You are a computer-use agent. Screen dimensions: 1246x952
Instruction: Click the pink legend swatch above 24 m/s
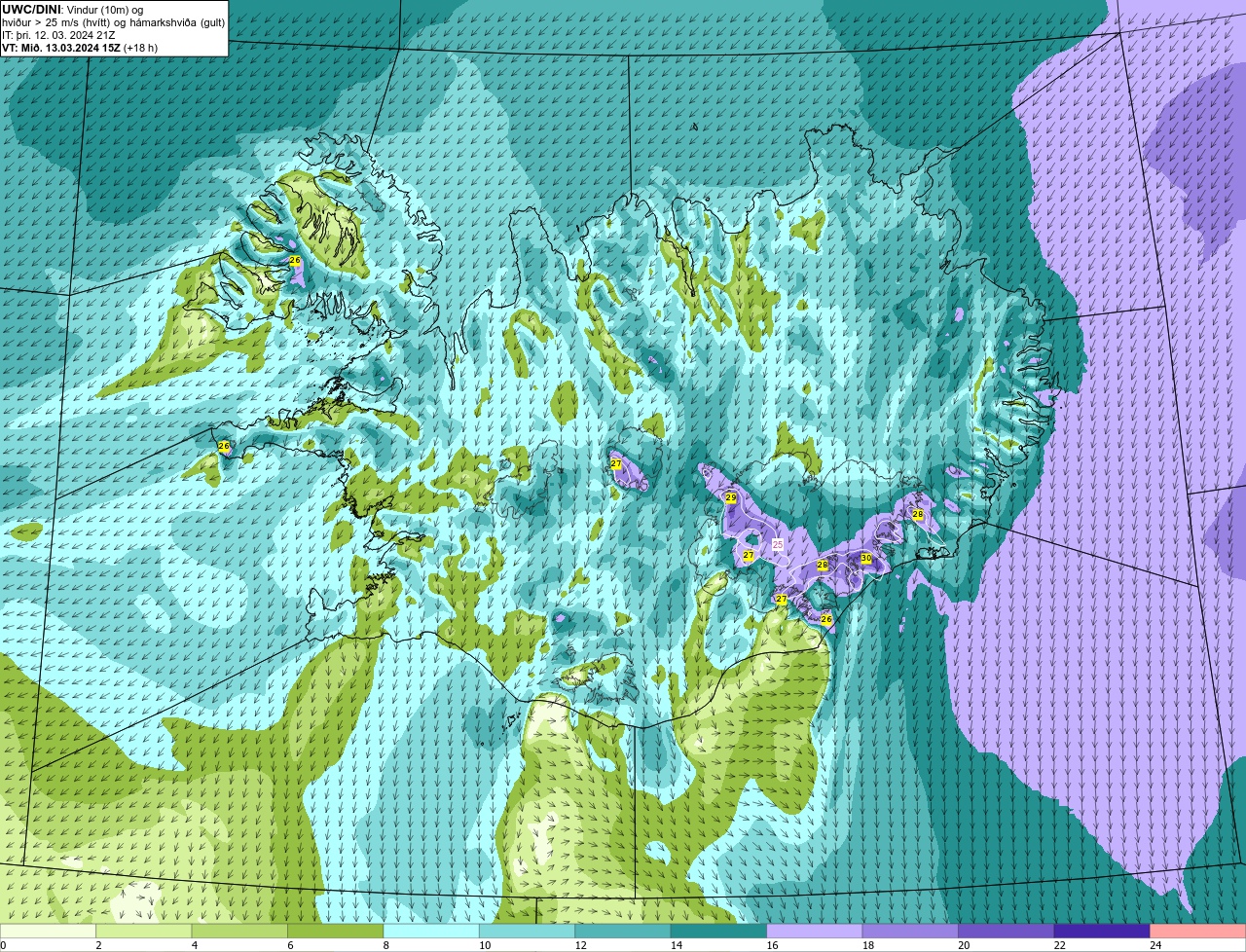[x=1198, y=932]
